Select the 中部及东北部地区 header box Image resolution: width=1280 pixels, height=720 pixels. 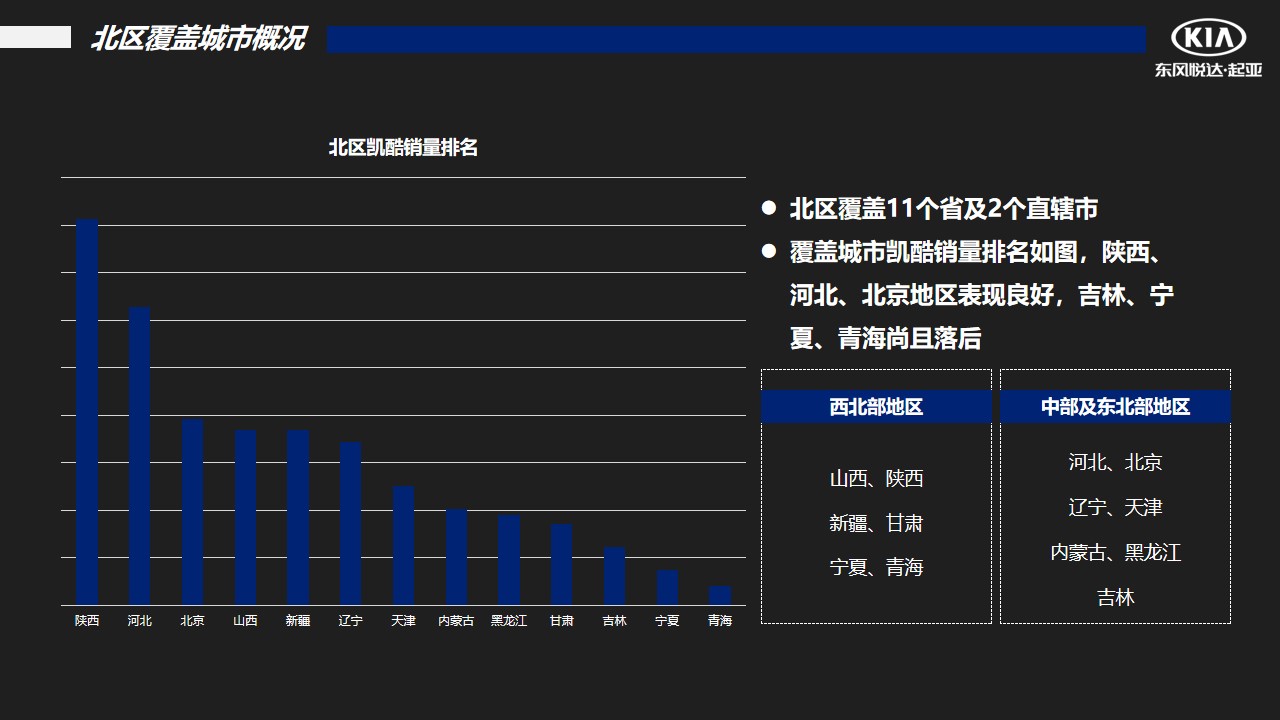point(1115,407)
